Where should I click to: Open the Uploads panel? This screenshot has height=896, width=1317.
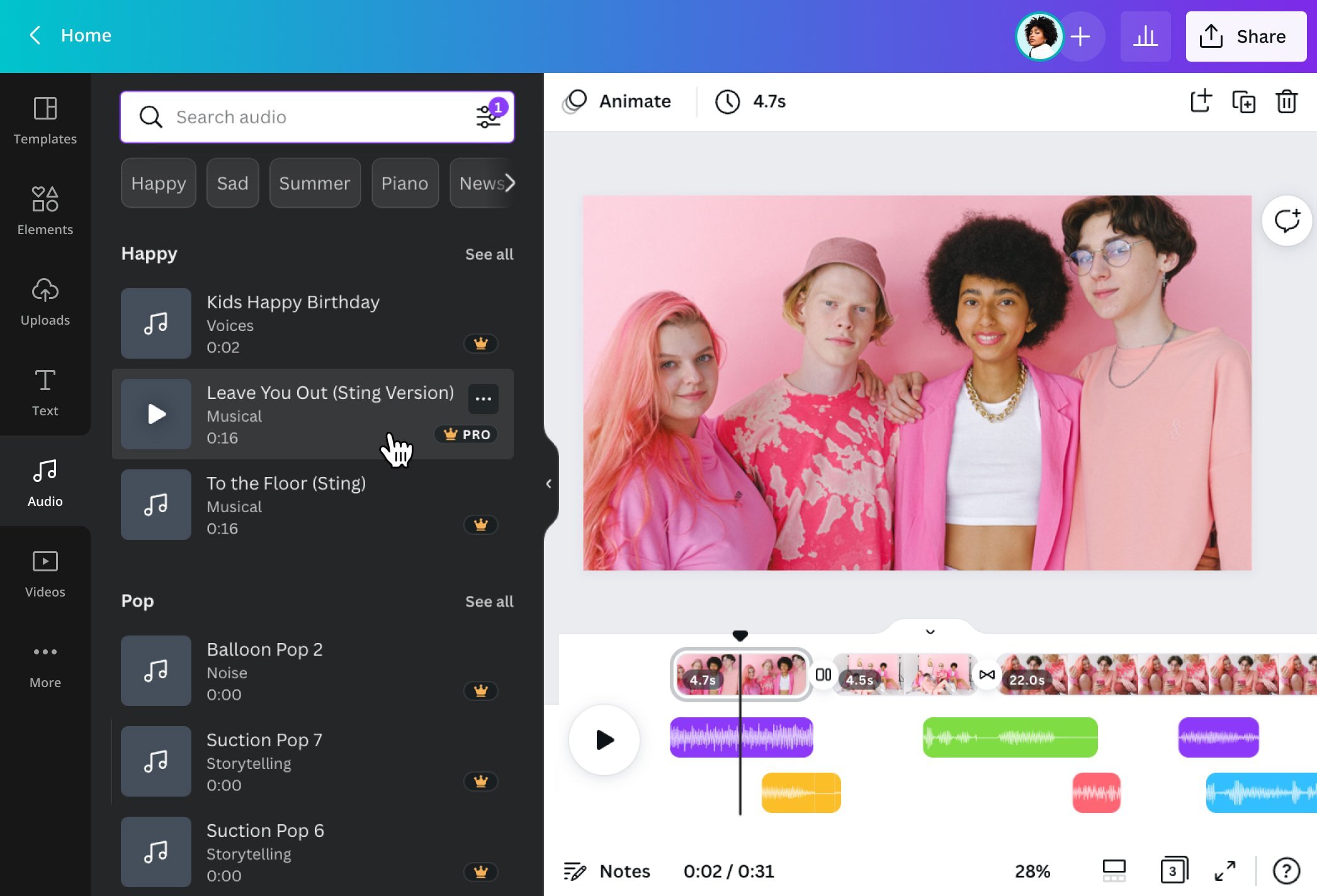[45, 301]
